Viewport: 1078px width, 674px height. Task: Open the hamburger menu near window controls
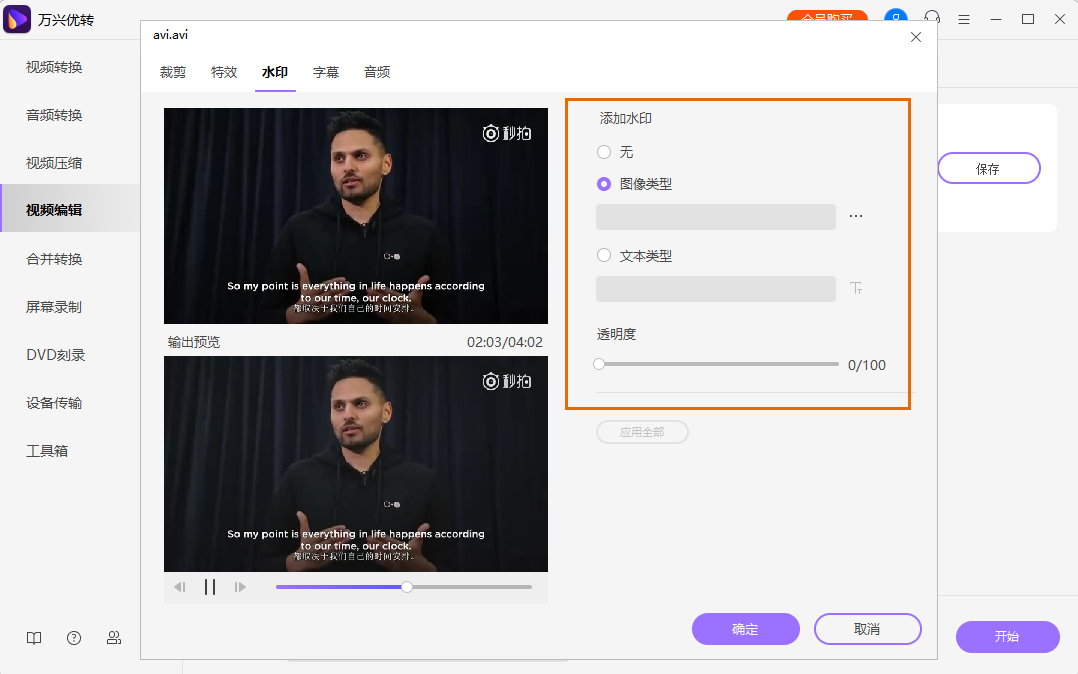(x=963, y=18)
